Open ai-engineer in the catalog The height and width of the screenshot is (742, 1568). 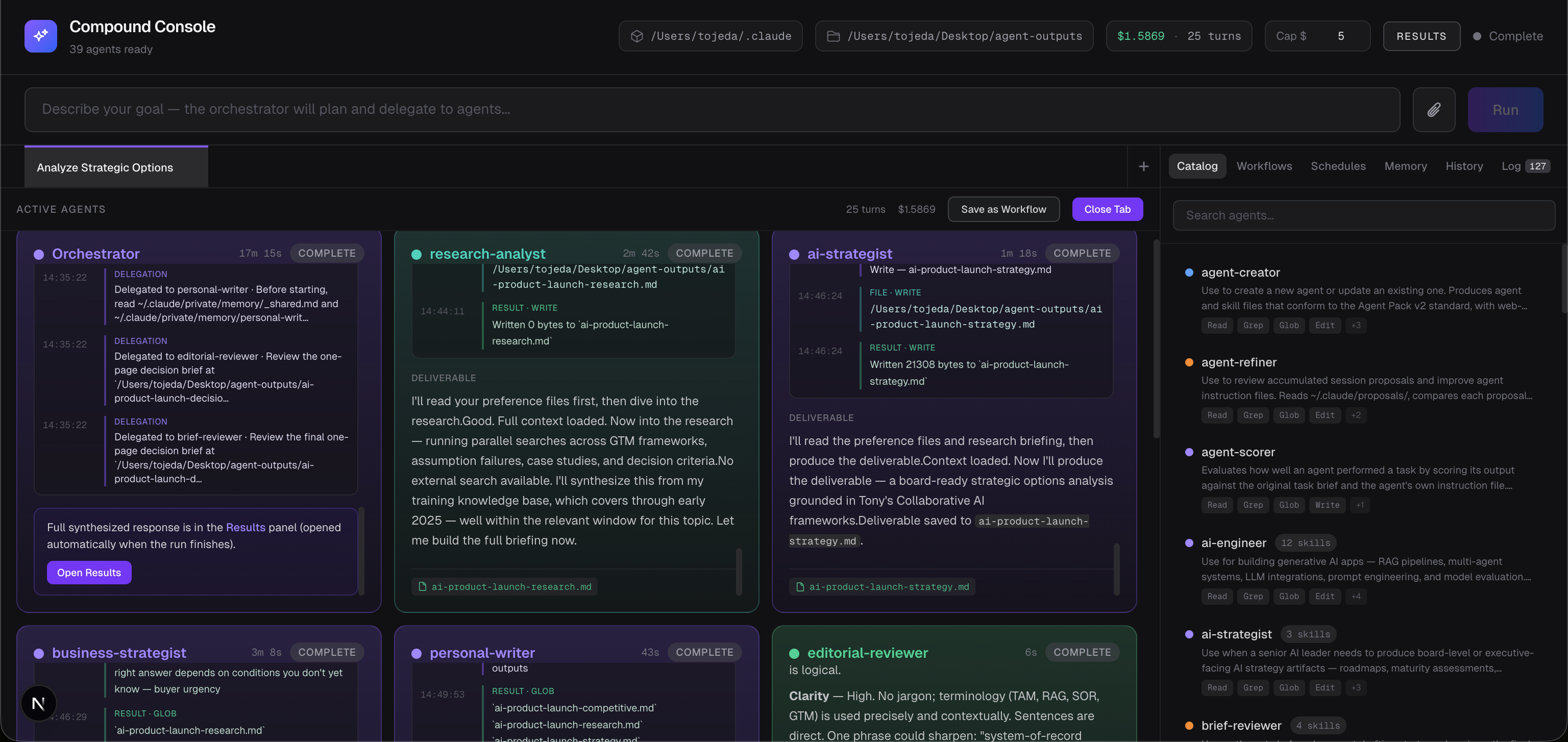point(1233,542)
